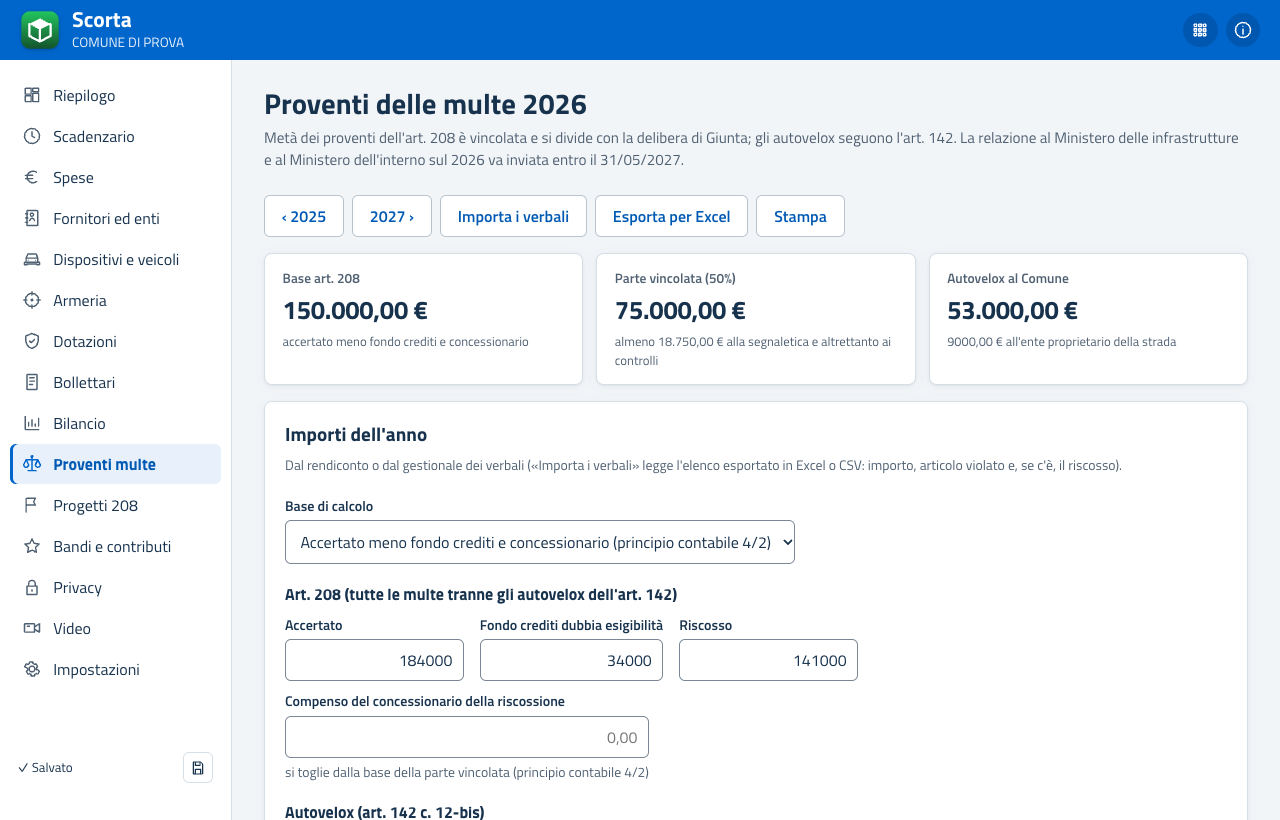Click the Esporta per Excel button
The image size is (1280, 820).
(671, 216)
